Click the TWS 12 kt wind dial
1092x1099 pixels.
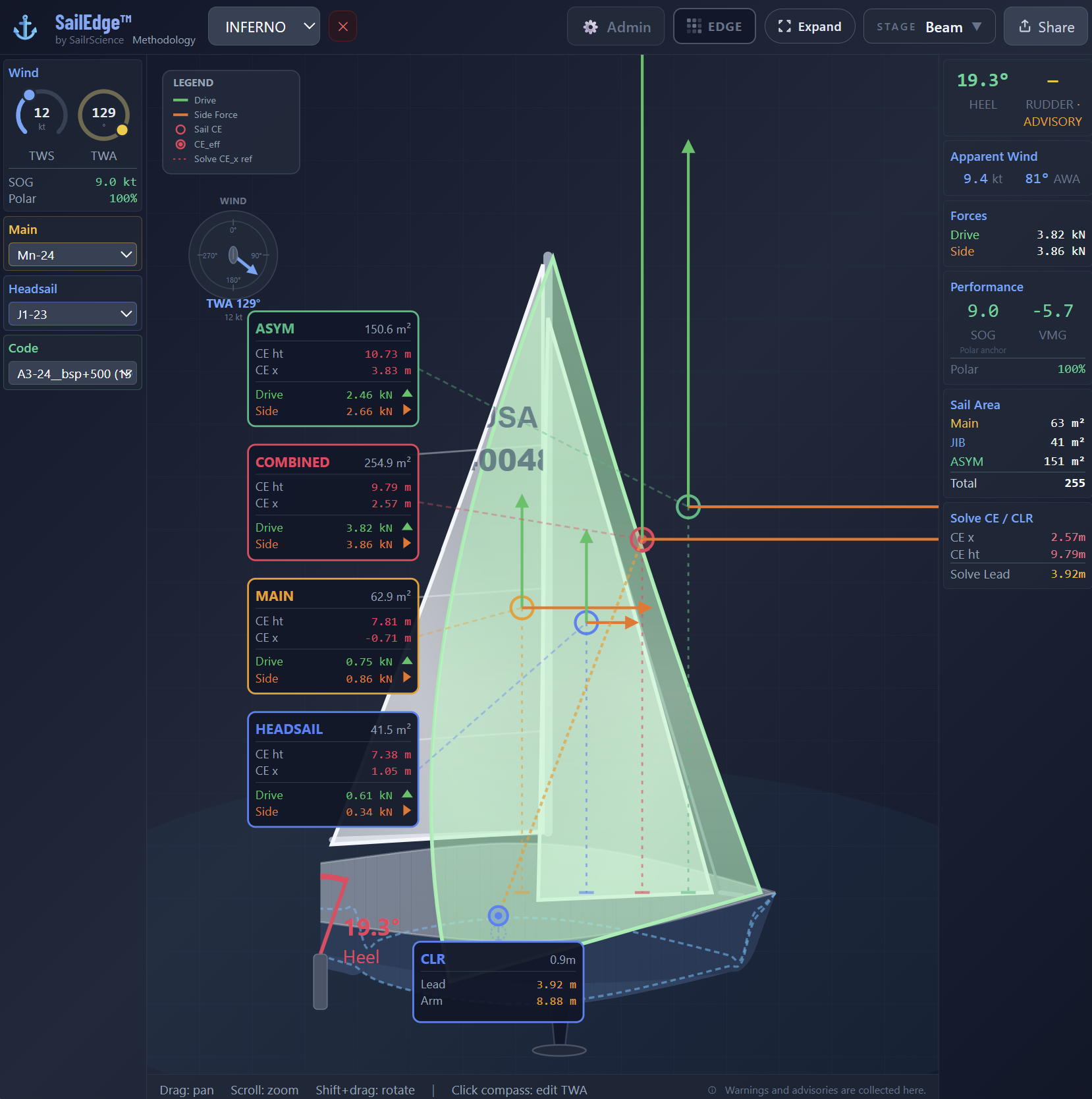(41, 115)
